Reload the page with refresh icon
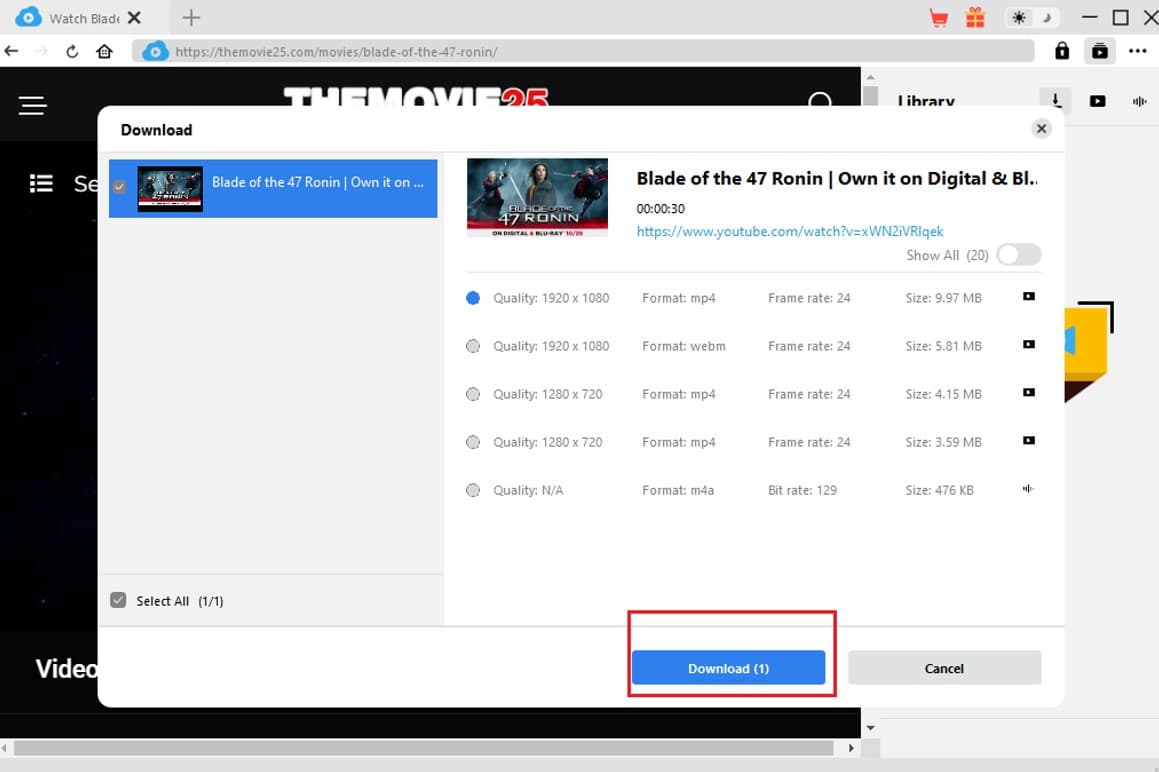 [x=72, y=51]
